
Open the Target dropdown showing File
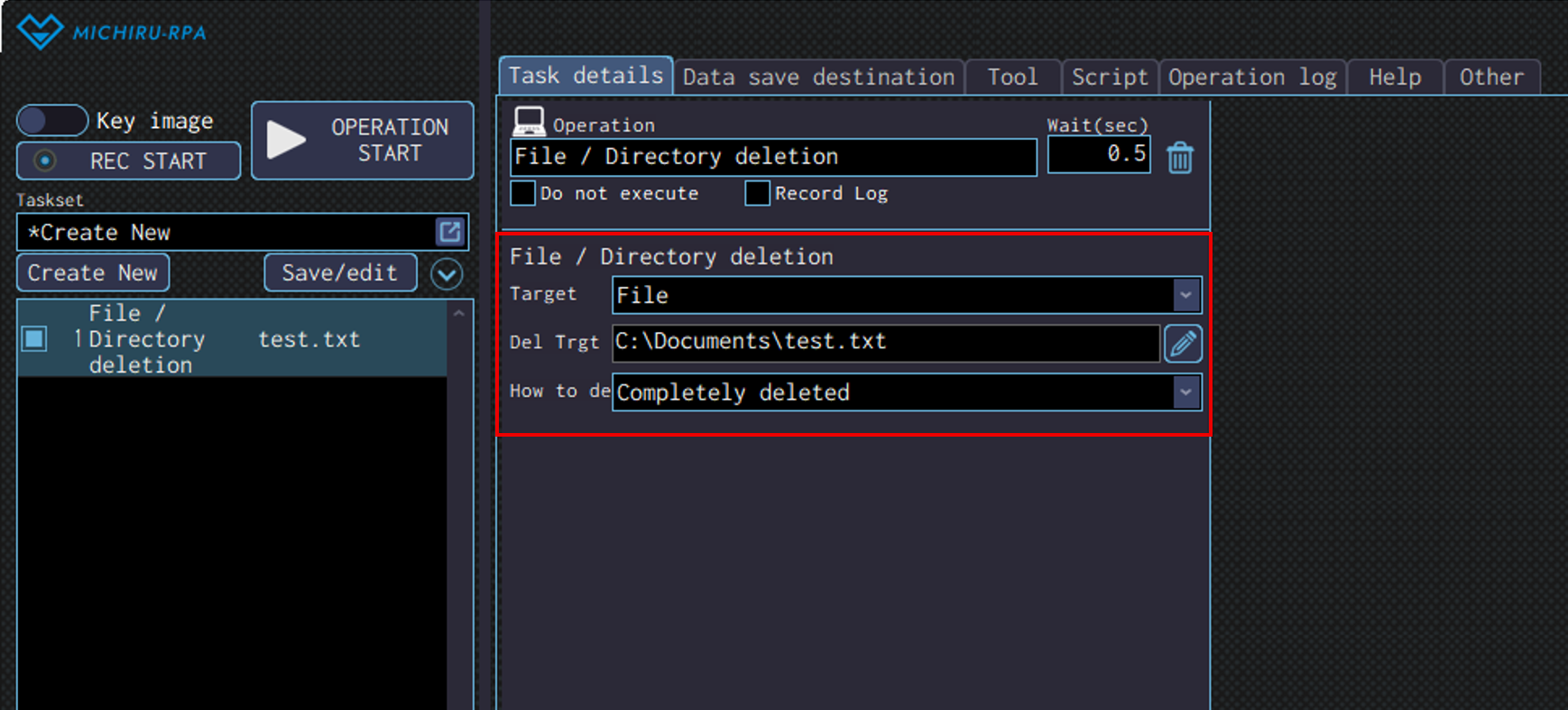tap(1185, 295)
